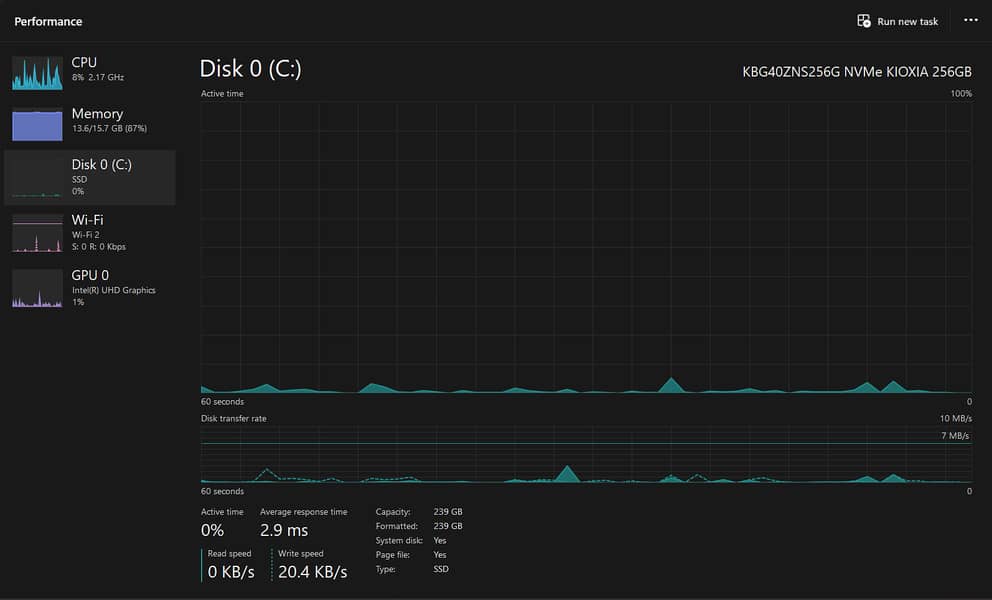Click the KIOXIA drive model name
Viewport: 992px width, 600px height.
tap(856, 72)
